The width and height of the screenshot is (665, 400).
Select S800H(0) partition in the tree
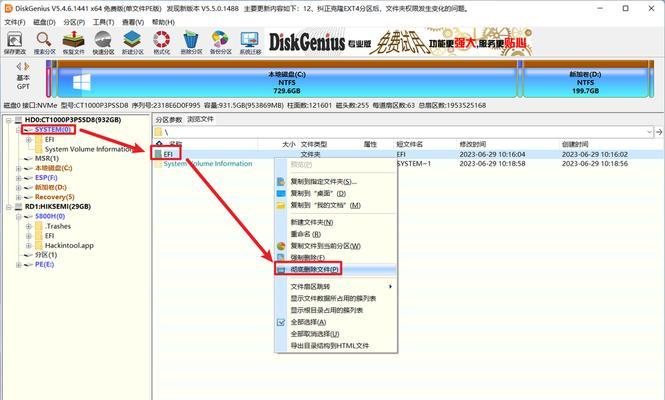tap(50, 216)
